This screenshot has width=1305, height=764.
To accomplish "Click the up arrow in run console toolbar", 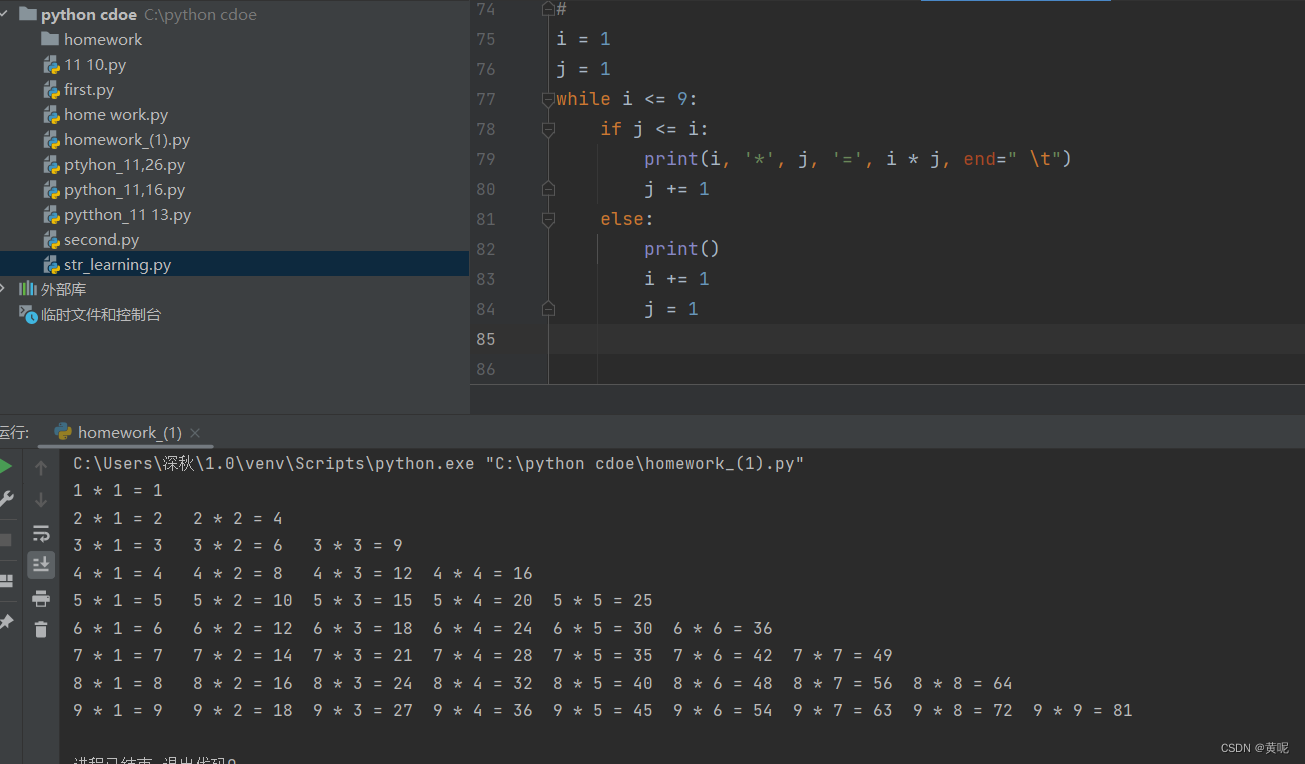I will click(41, 468).
